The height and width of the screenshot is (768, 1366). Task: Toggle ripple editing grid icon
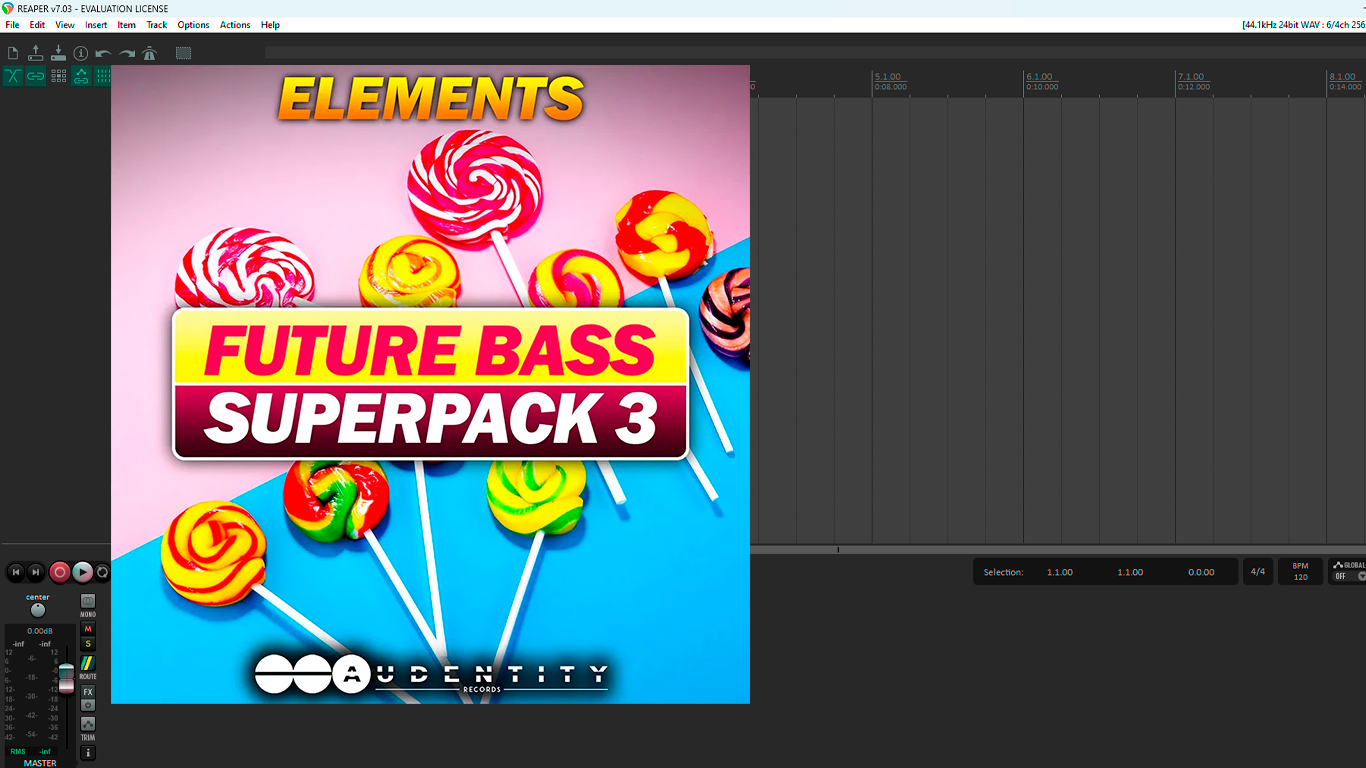pos(58,76)
